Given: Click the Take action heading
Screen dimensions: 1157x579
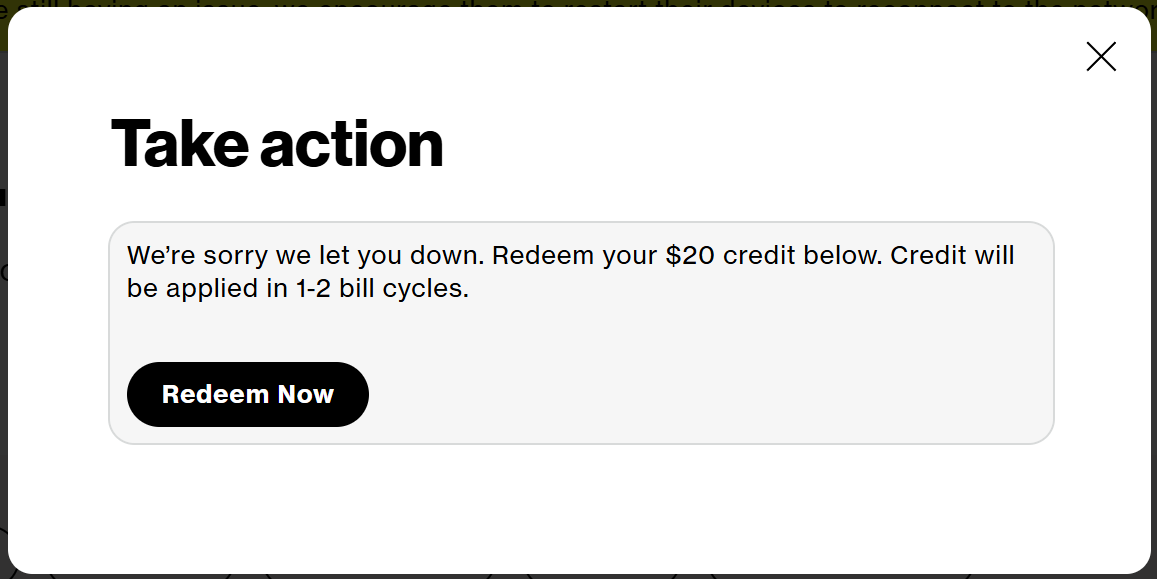Looking at the screenshot, I should (276, 145).
